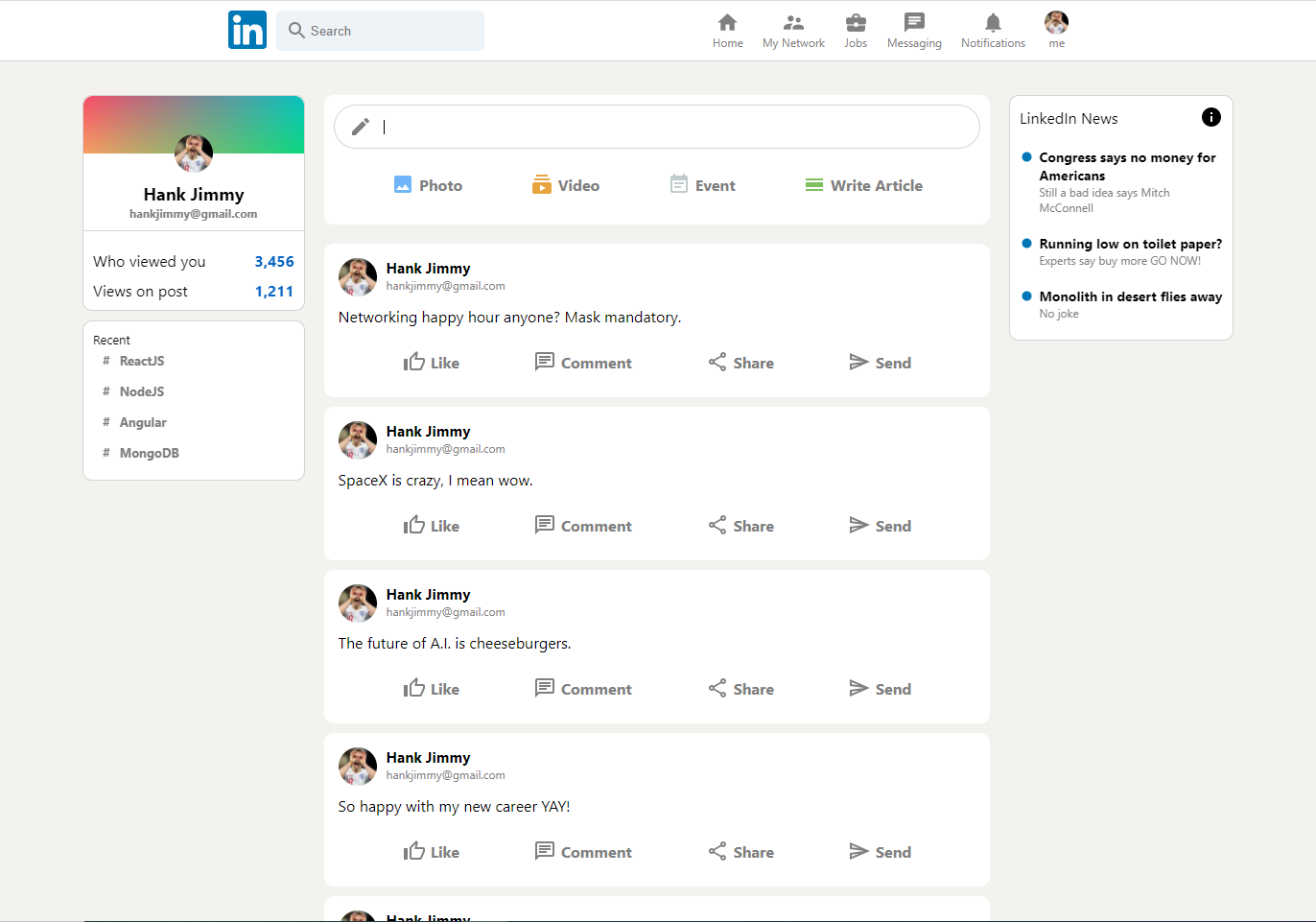The width and height of the screenshot is (1316, 922).
Task: Click the LinkedIn News info icon
Action: (x=1211, y=117)
